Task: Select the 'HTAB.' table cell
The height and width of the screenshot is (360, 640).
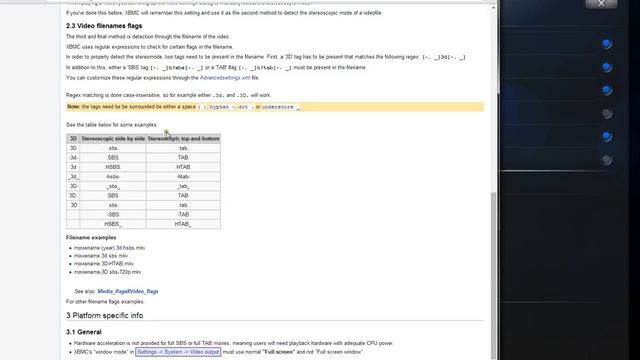Action: click(x=183, y=167)
